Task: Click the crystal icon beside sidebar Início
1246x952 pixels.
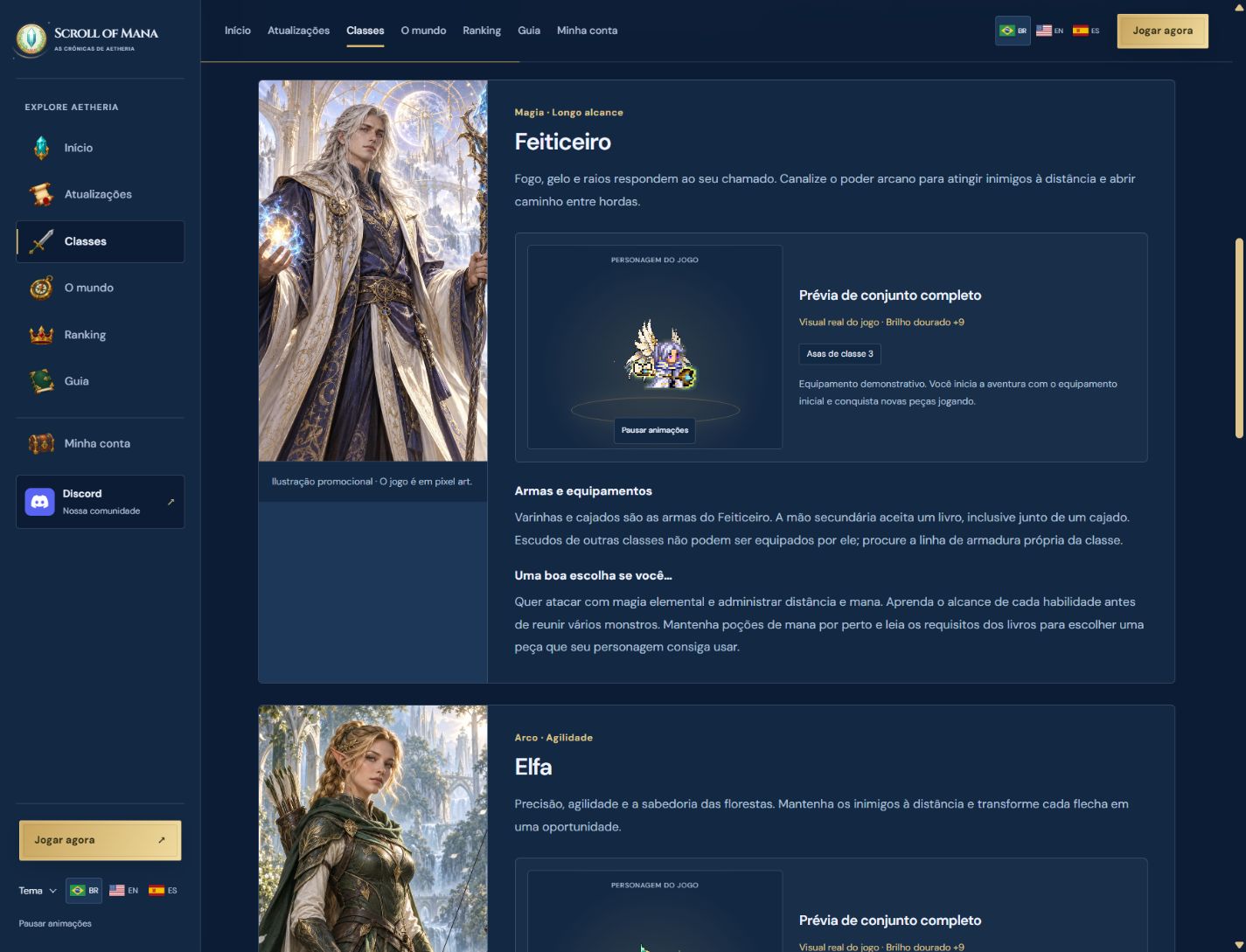Action: (x=41, y=148)
